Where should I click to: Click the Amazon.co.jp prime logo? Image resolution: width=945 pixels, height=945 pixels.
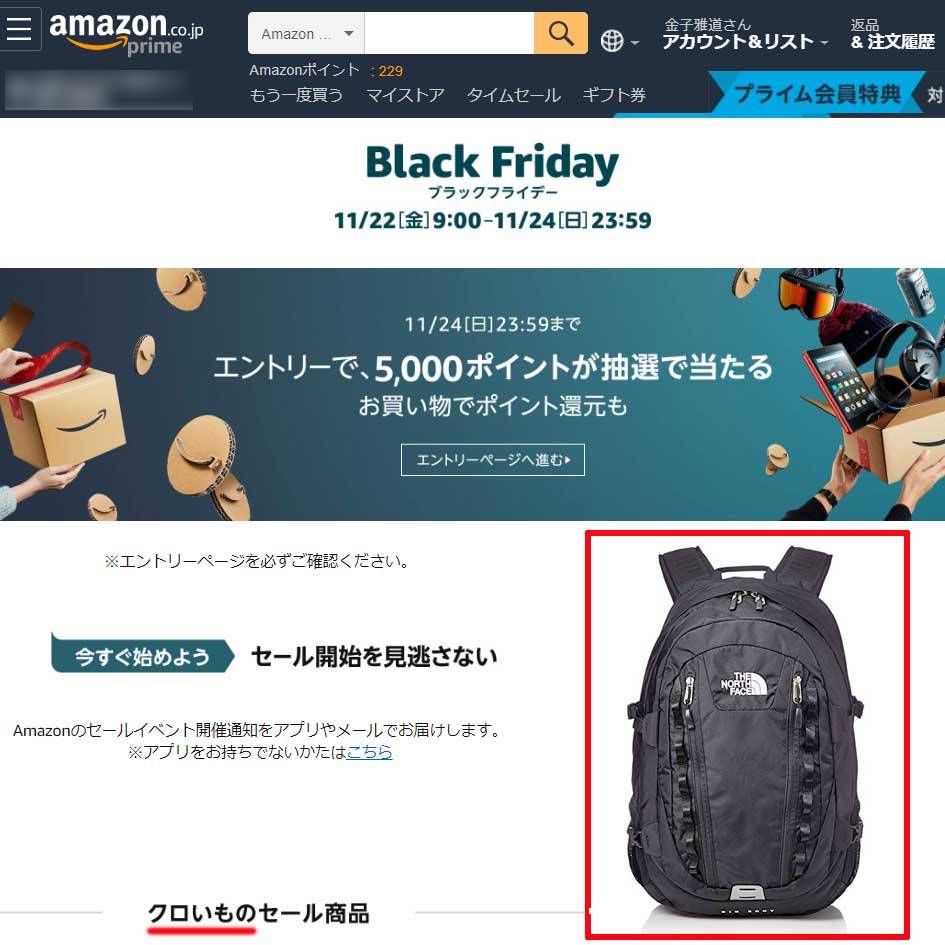click(126, 33)
